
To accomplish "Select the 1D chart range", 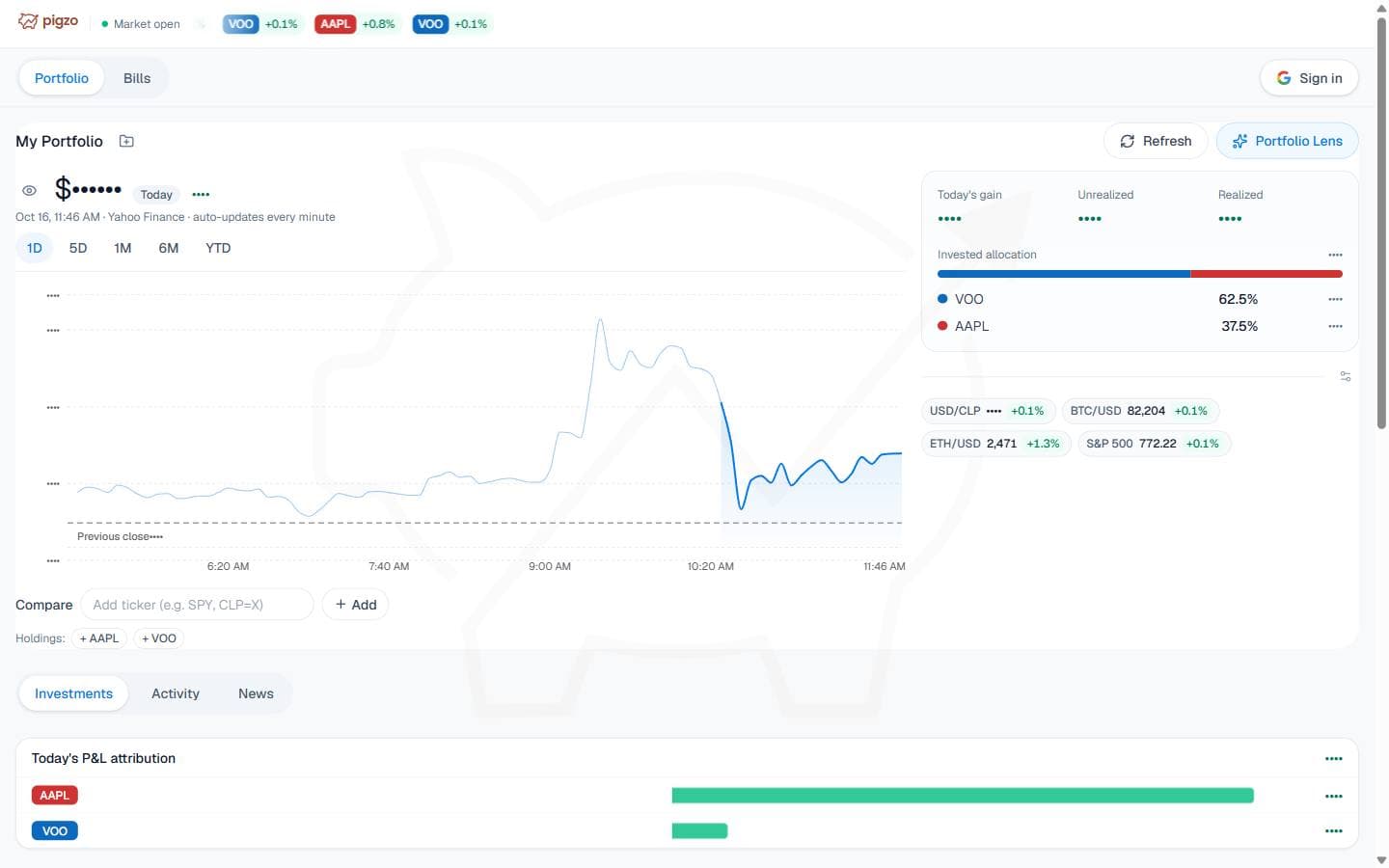I will (x=34, y=248).
